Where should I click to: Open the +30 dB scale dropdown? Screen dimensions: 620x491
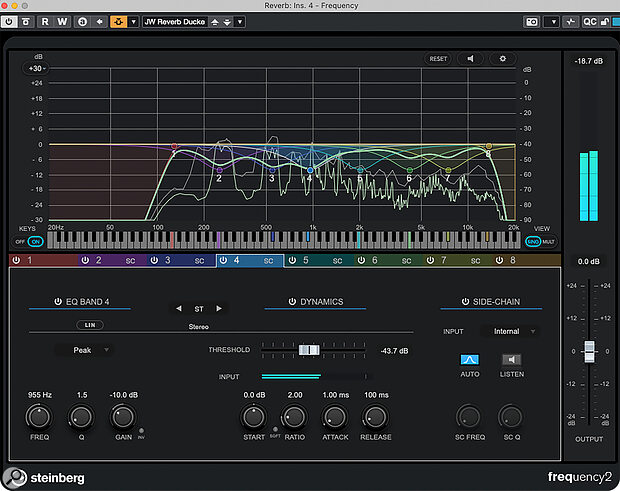pyautogui.click(x=36, y=68)
